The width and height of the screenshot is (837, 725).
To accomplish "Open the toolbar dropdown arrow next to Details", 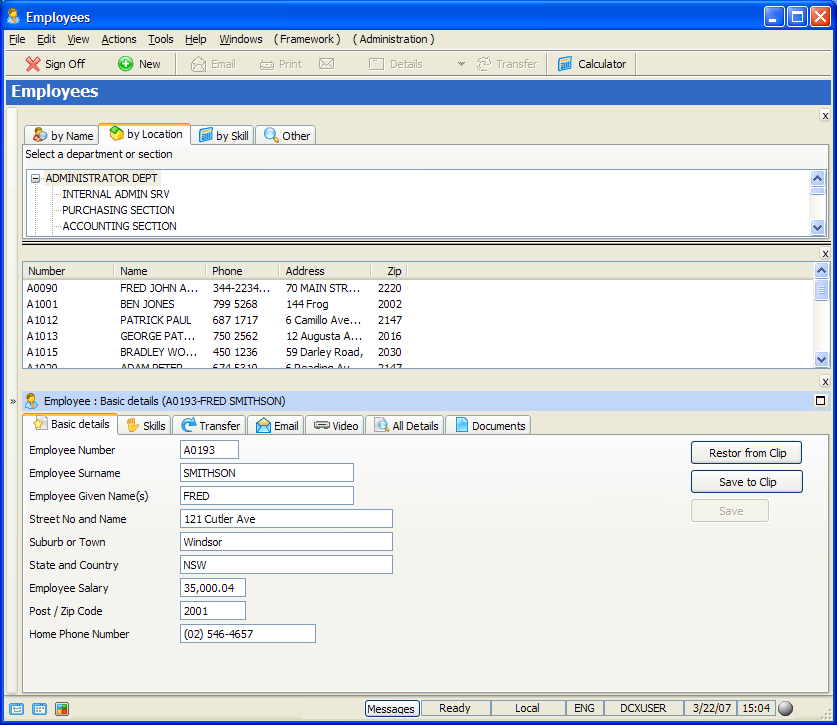I will pos(461,64).
